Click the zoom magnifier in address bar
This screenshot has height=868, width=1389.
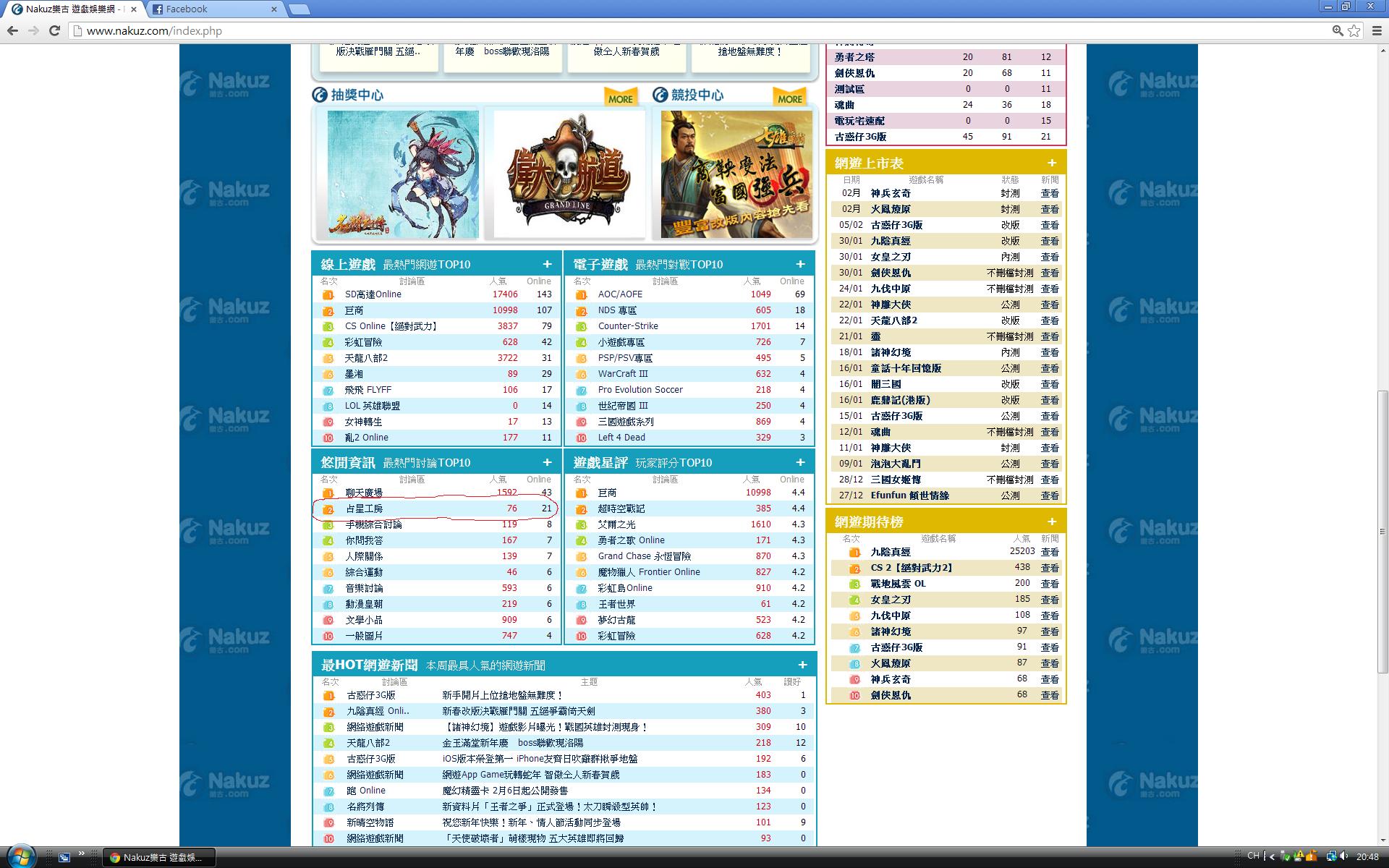(1338, 30)
